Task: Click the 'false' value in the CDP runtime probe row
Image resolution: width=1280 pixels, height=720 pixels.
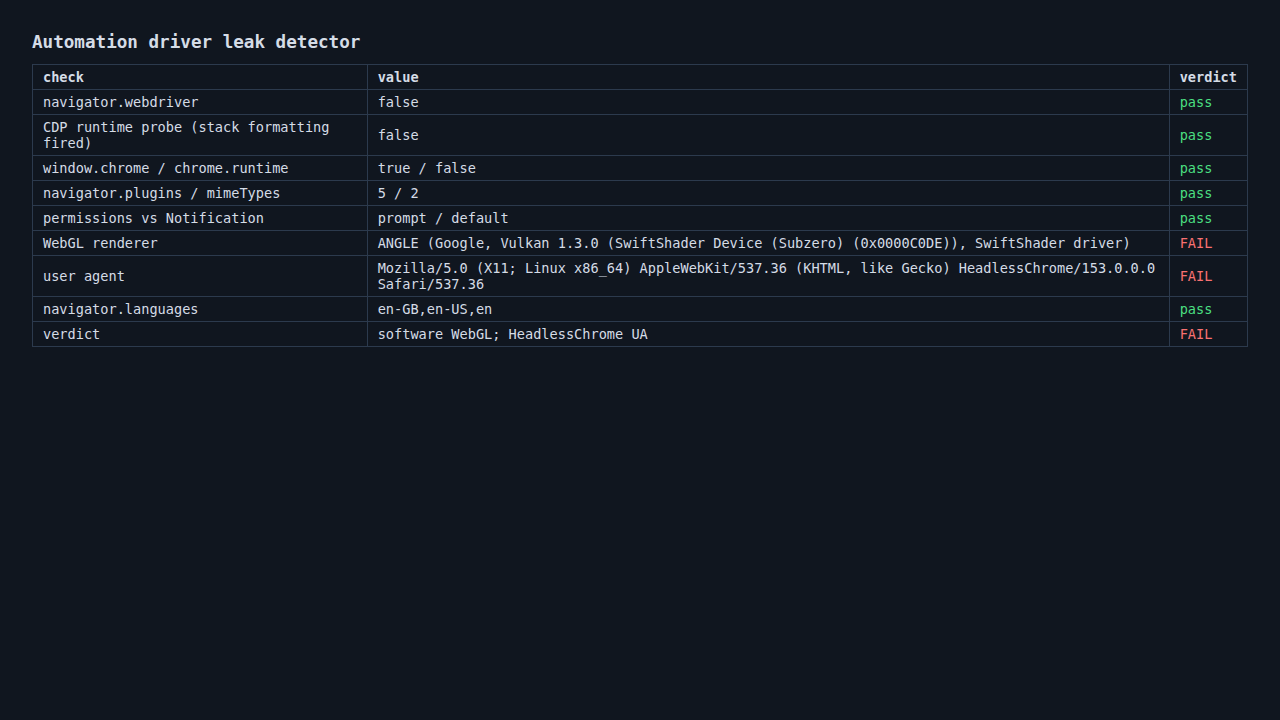Action: [x=768, y=135]
